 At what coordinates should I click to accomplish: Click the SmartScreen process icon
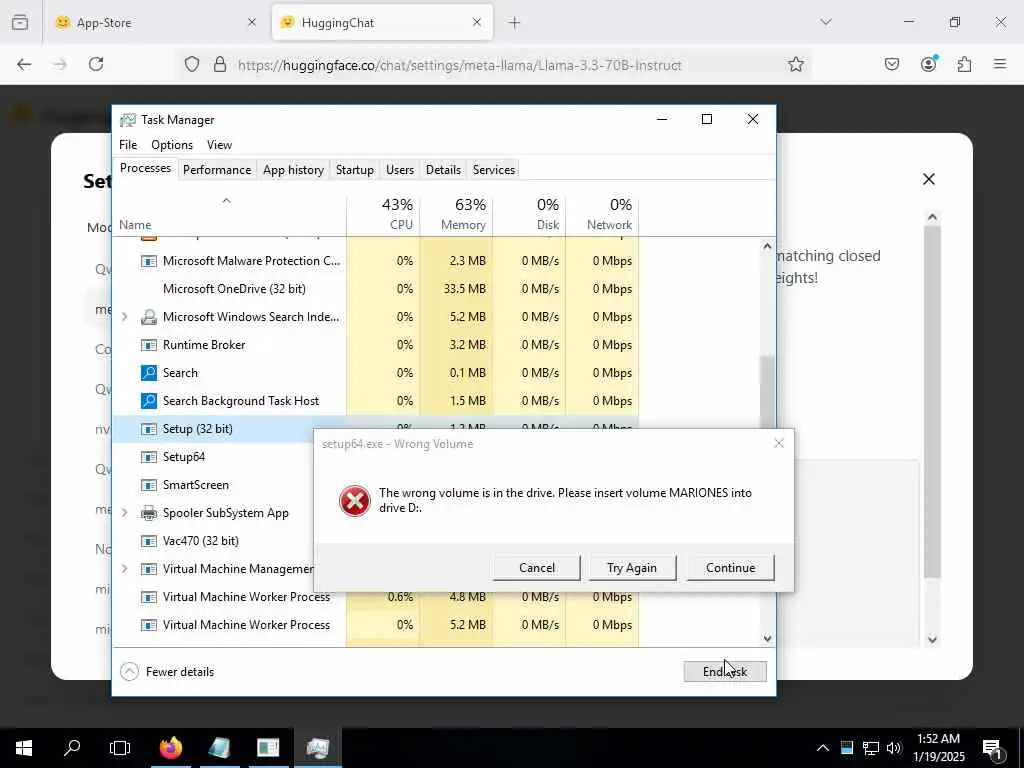(x=149, y=485)
